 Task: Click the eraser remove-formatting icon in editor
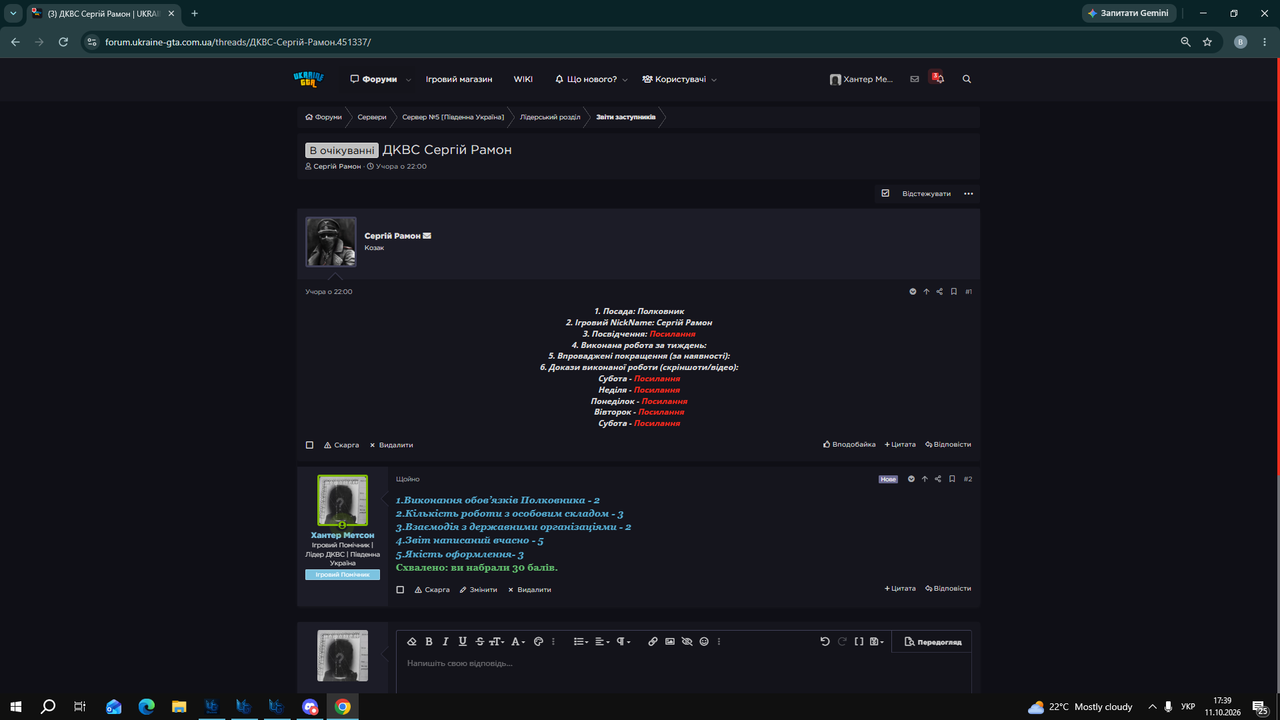(412, 641)
